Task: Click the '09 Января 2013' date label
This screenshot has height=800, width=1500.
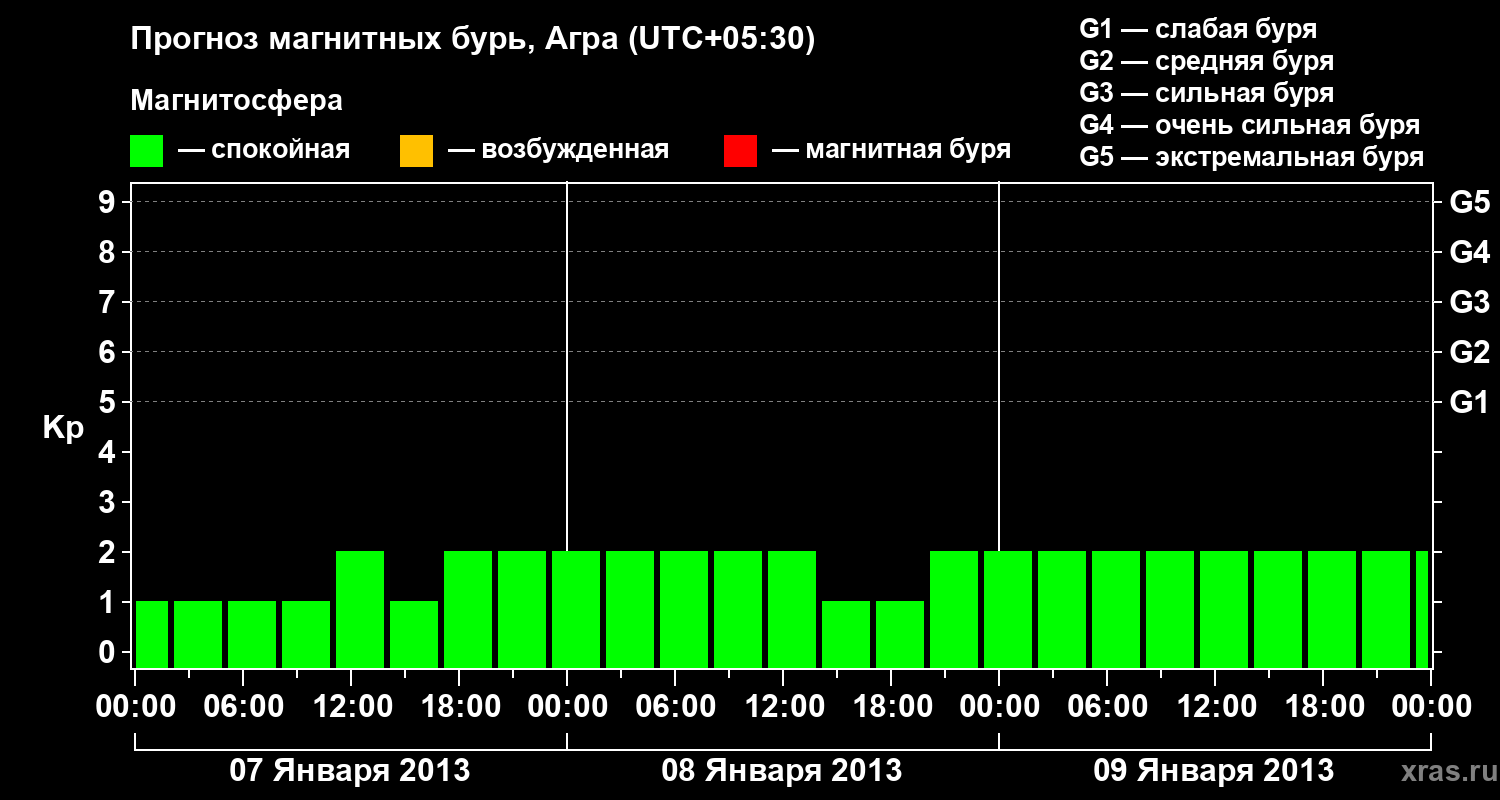Action: [1214, 771]
